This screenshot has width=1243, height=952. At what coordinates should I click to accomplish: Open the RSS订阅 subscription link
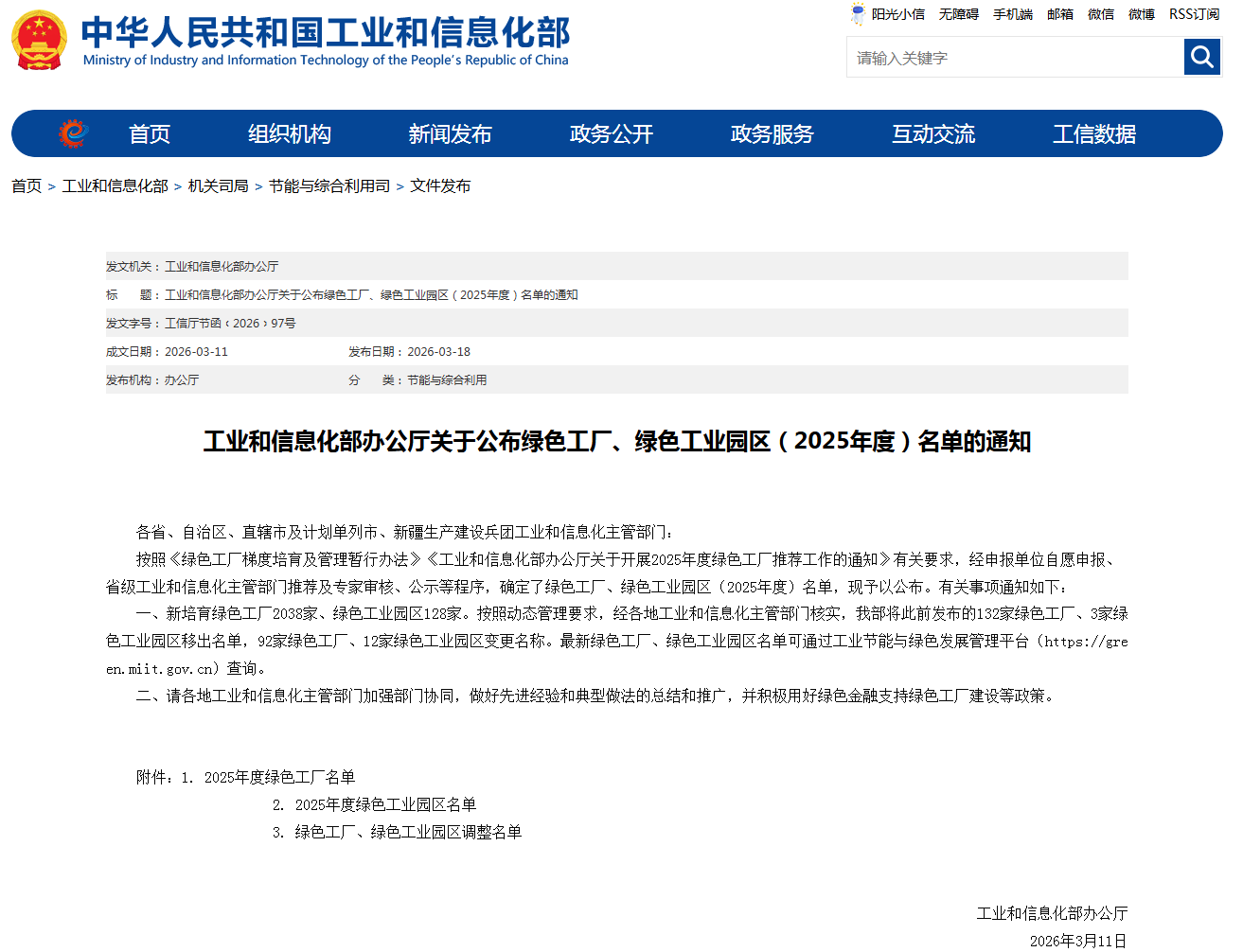(1194, 14)
